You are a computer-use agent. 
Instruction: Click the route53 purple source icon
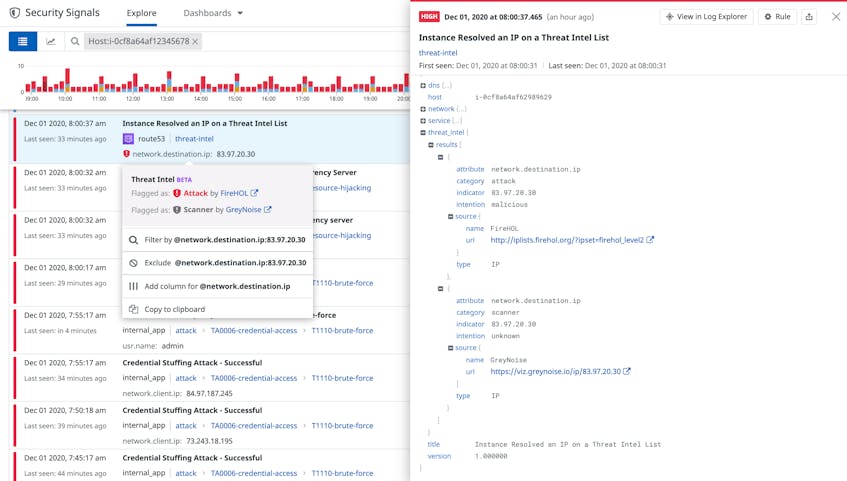[128, 139]
